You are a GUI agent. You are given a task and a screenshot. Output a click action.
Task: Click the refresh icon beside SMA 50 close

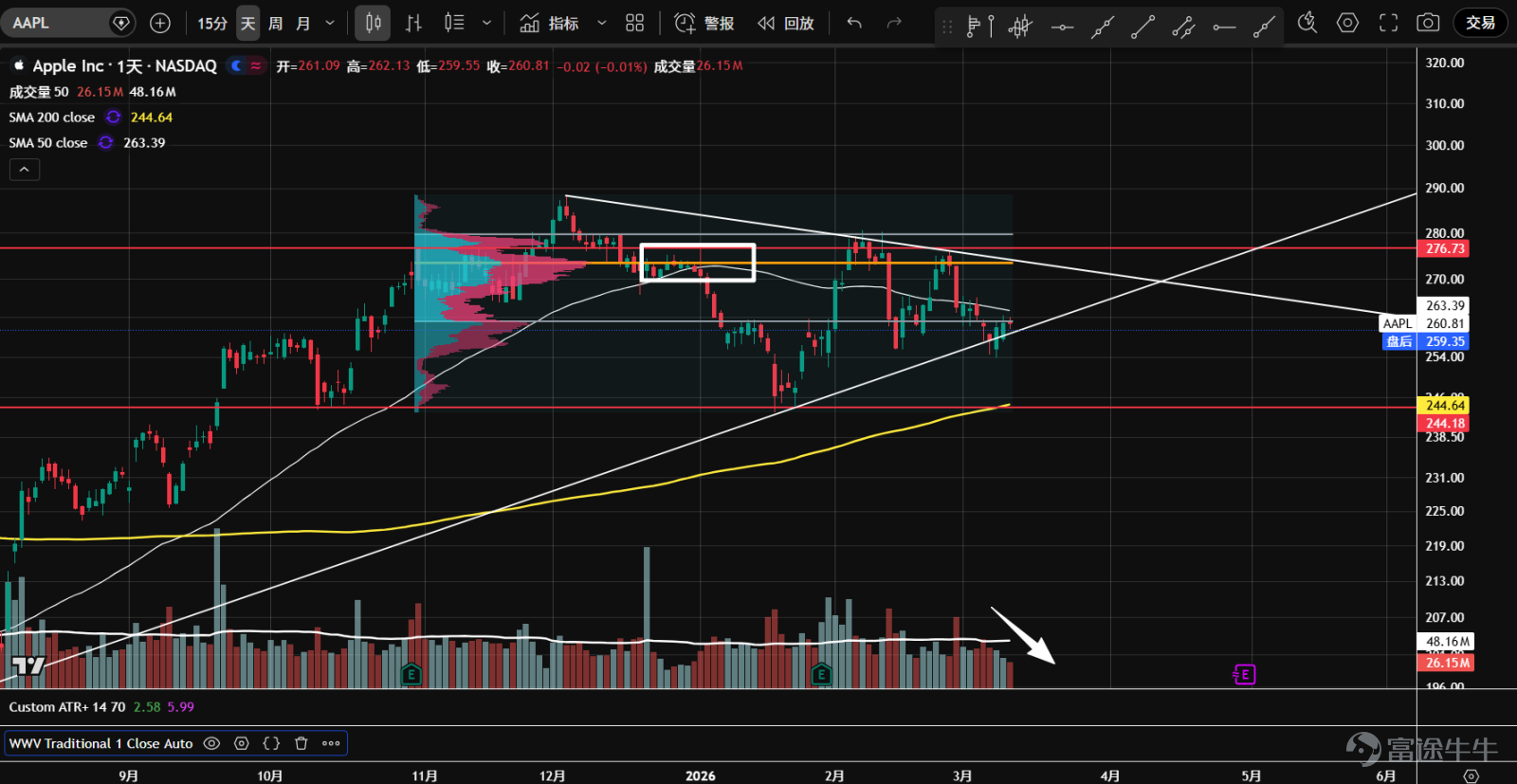pyautogui.click(x=106, y=142)
